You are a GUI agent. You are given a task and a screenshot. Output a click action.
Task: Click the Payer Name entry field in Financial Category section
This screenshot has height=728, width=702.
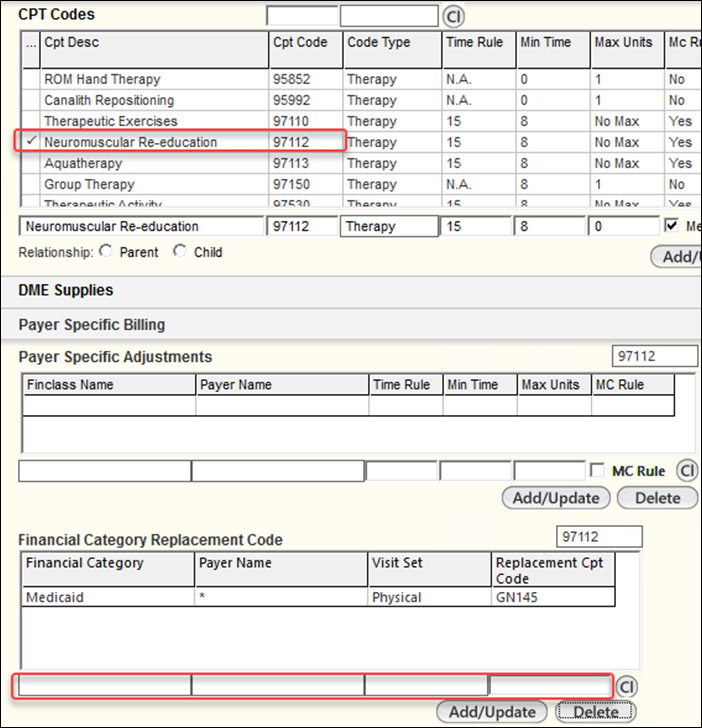(x=278, y=685)
